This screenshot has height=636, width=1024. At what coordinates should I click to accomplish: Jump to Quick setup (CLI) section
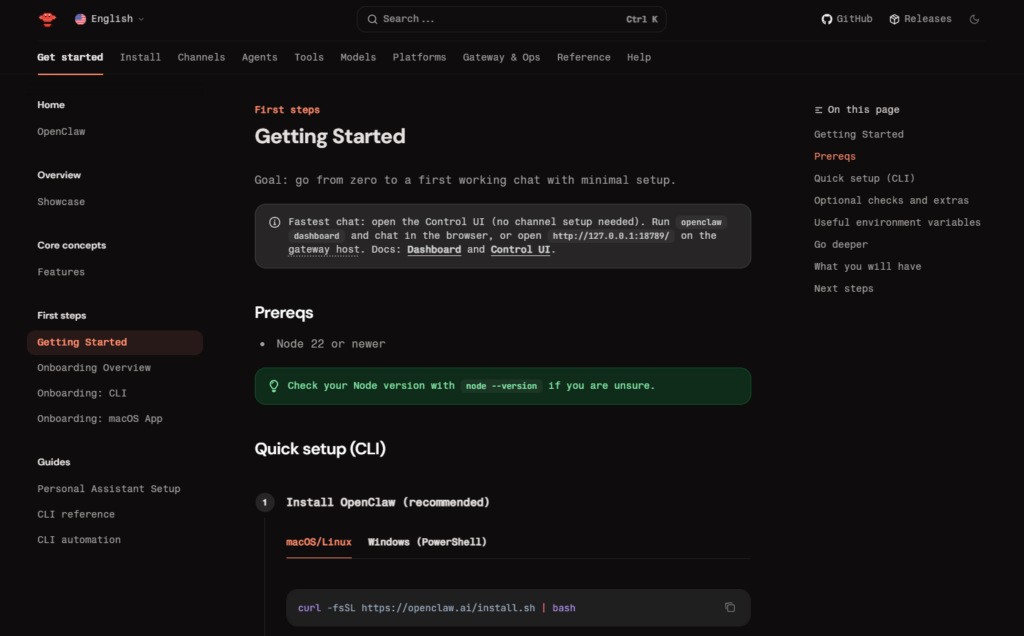coord(864,178)
